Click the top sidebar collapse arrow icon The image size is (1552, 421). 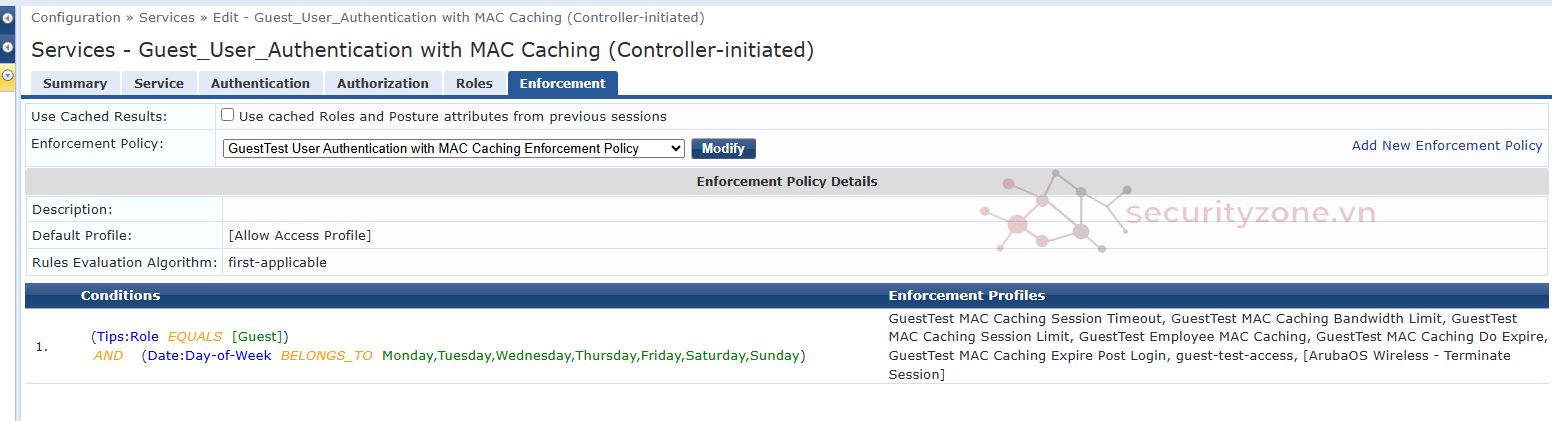coord(7,18)
